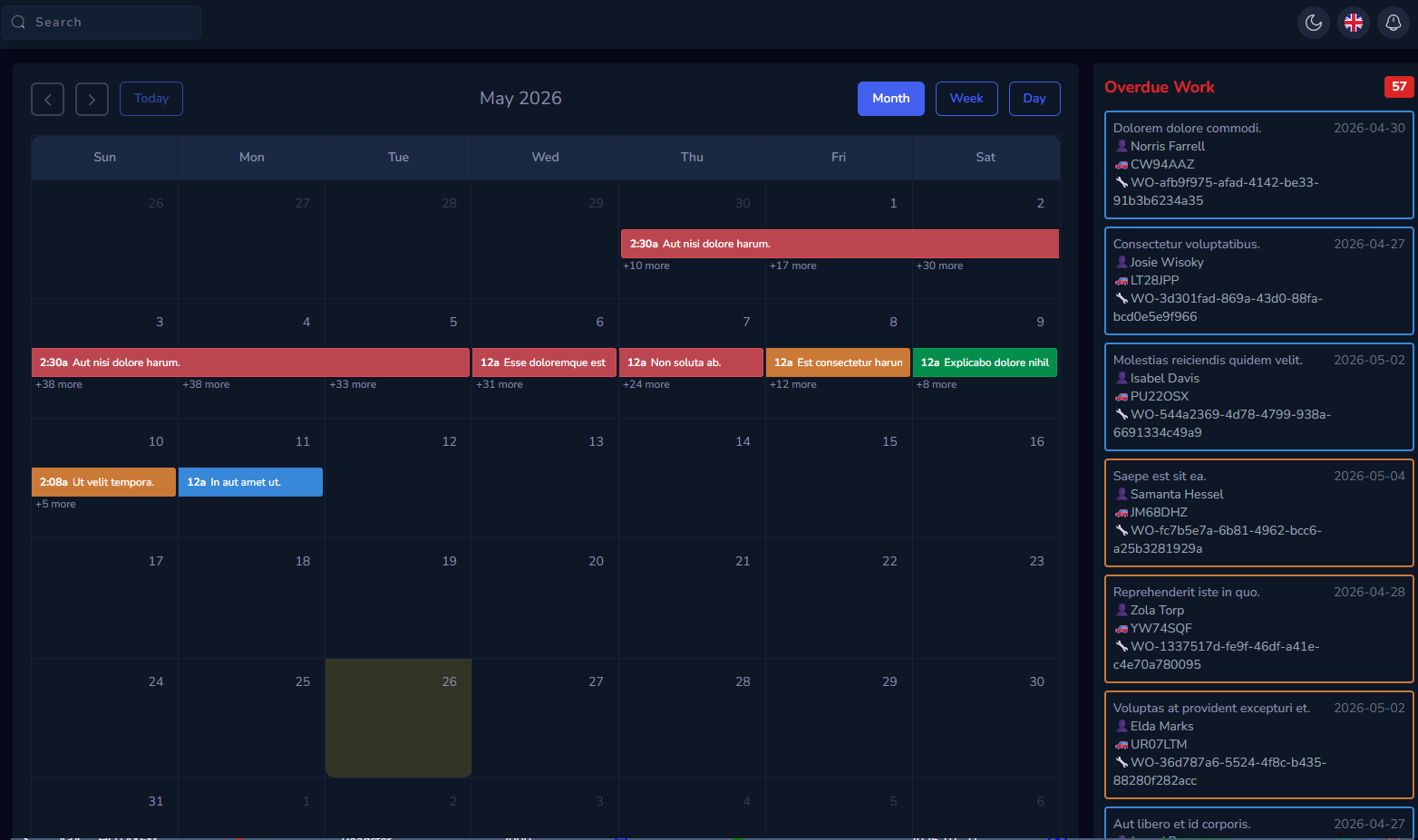The height and width of the screenshot is (840, 1418).
Task: Go to previous month with left chevron
Action: coord(48,99)
